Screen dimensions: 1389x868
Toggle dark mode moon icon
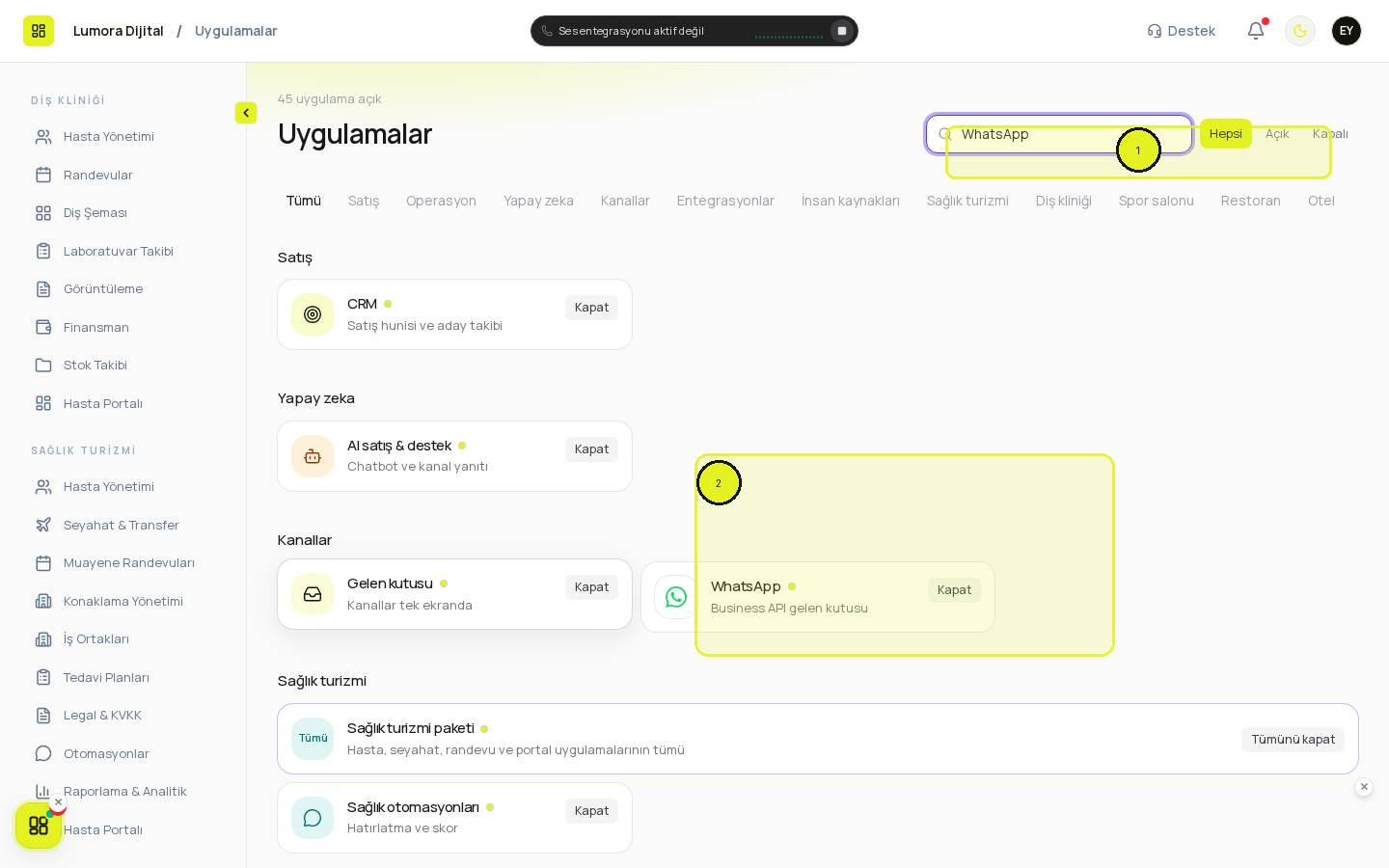click(1300, 31)
